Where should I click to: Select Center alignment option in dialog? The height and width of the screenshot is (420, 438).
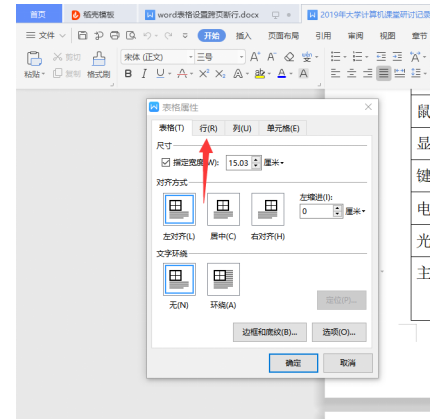click(x=223, y=210)
